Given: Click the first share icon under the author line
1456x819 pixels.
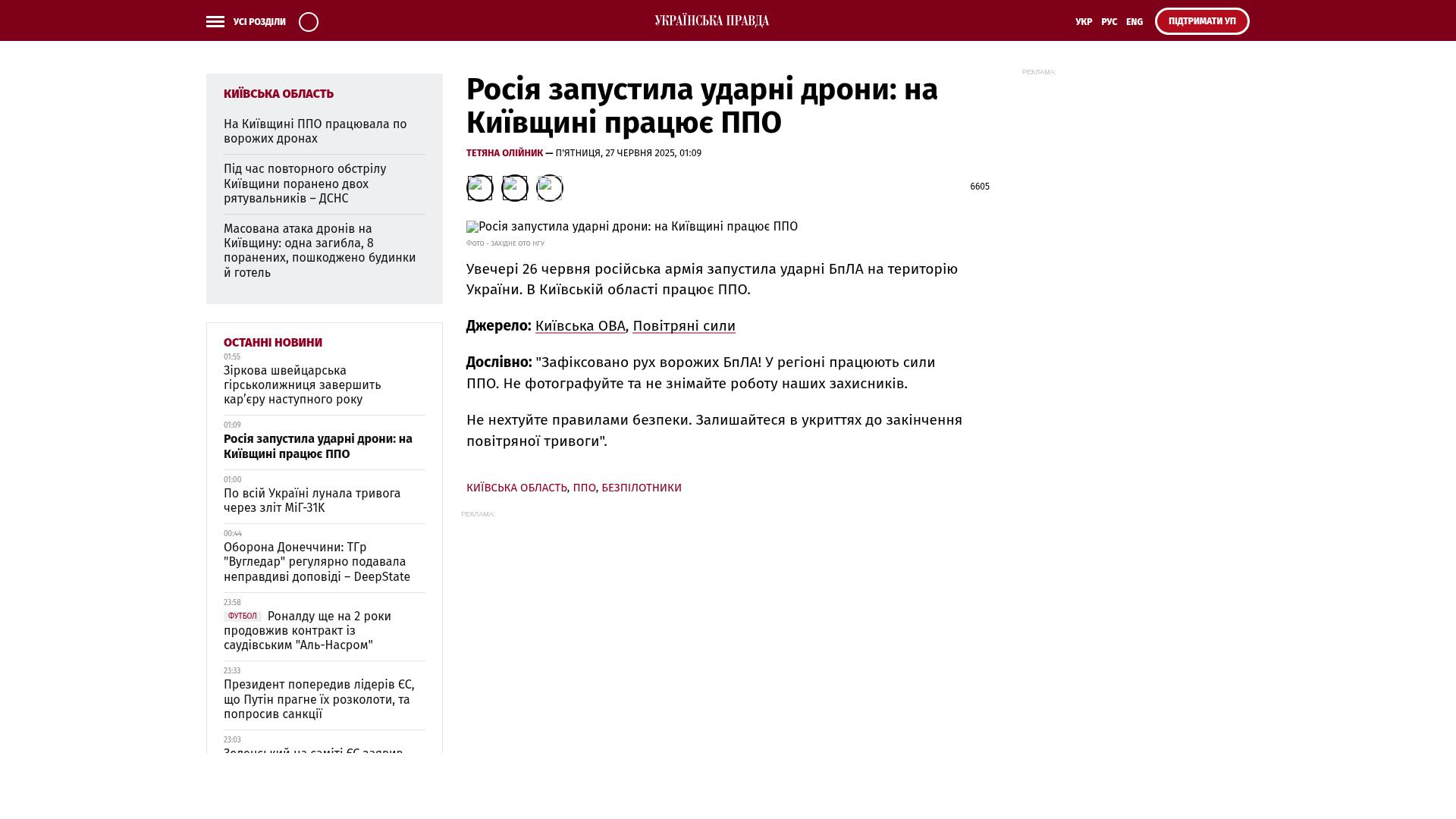Looking at the screenshot, I should click(x=479, y=188).
